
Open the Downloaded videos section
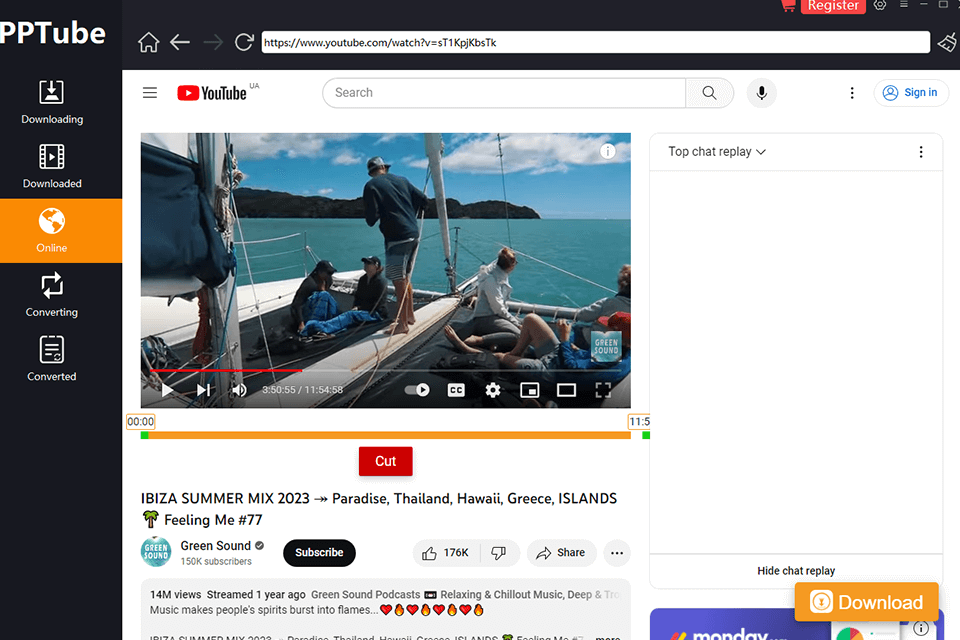point(52,166)
